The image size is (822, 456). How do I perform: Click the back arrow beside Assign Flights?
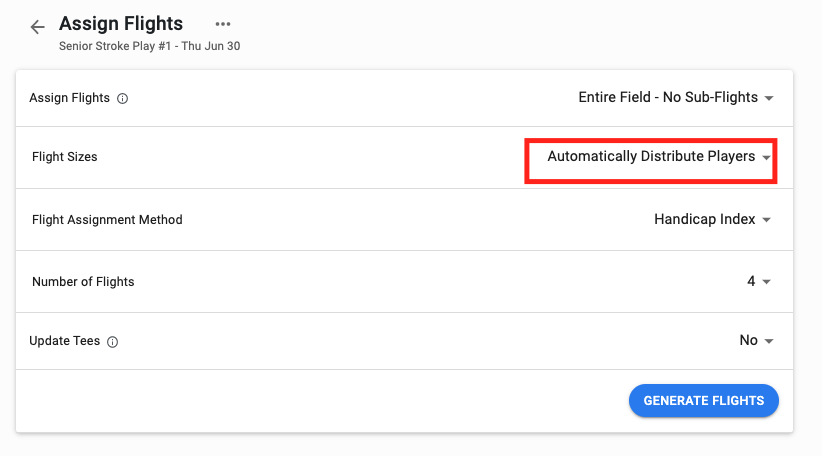click(x=38, y=27)
